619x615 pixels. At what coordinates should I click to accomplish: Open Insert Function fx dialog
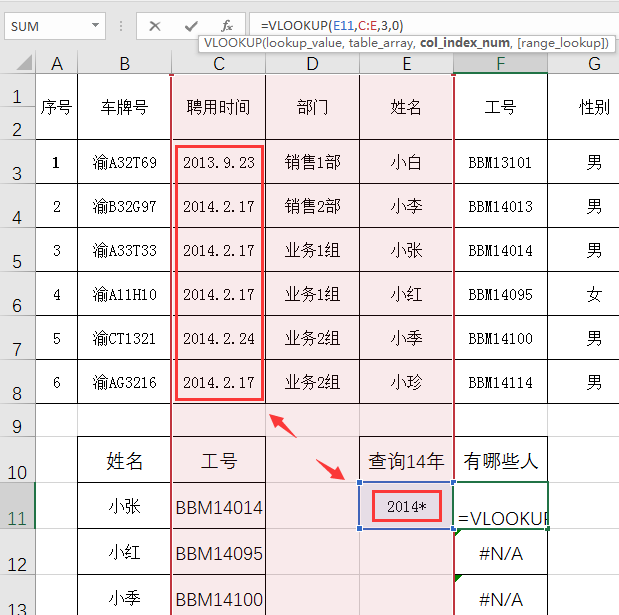point(227,26)
